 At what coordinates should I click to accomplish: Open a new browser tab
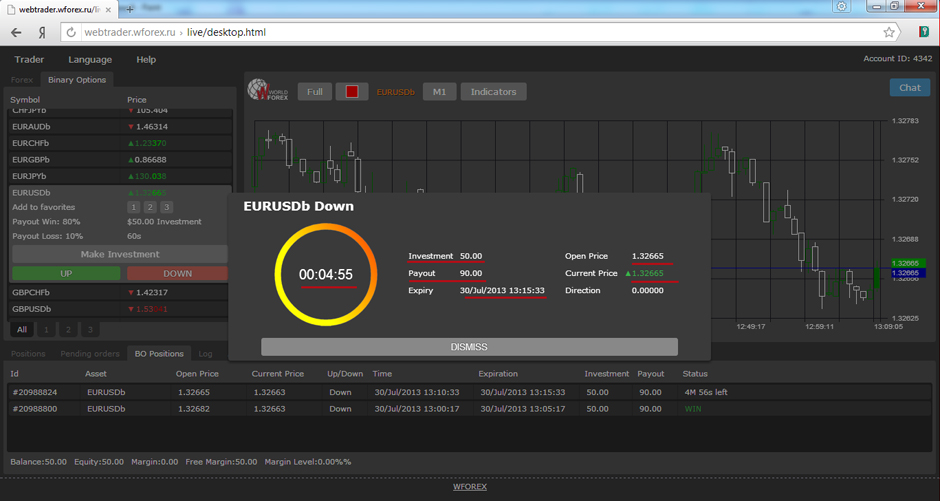[129, 9]
